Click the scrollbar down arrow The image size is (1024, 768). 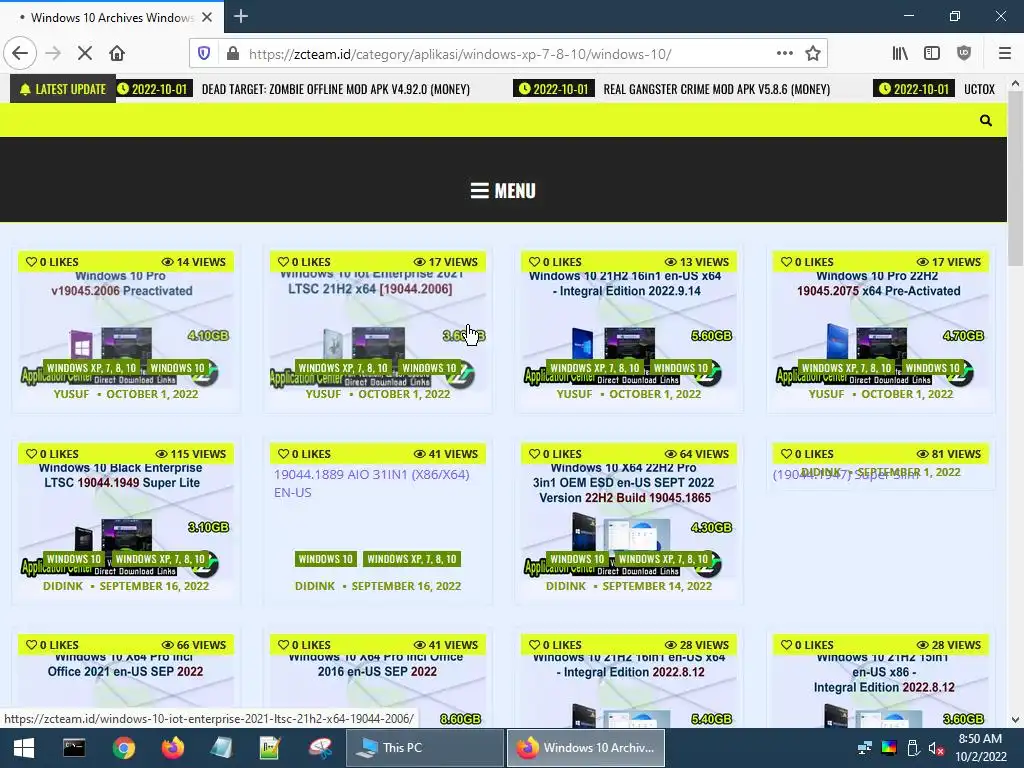(x=1015, y=720)
